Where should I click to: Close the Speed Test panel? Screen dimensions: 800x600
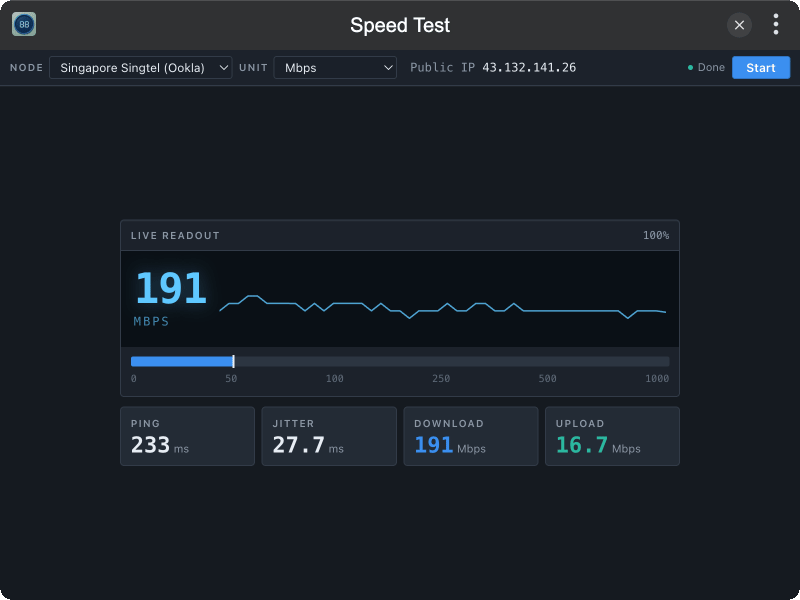[739, 24]
